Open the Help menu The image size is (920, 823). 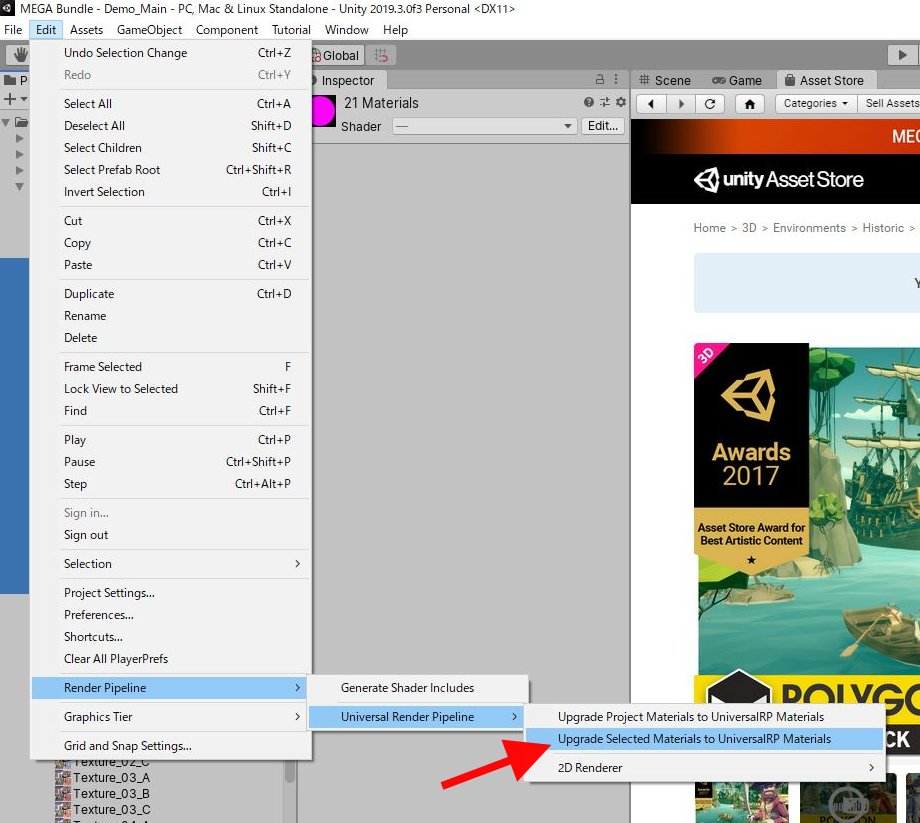coord(395,29)
